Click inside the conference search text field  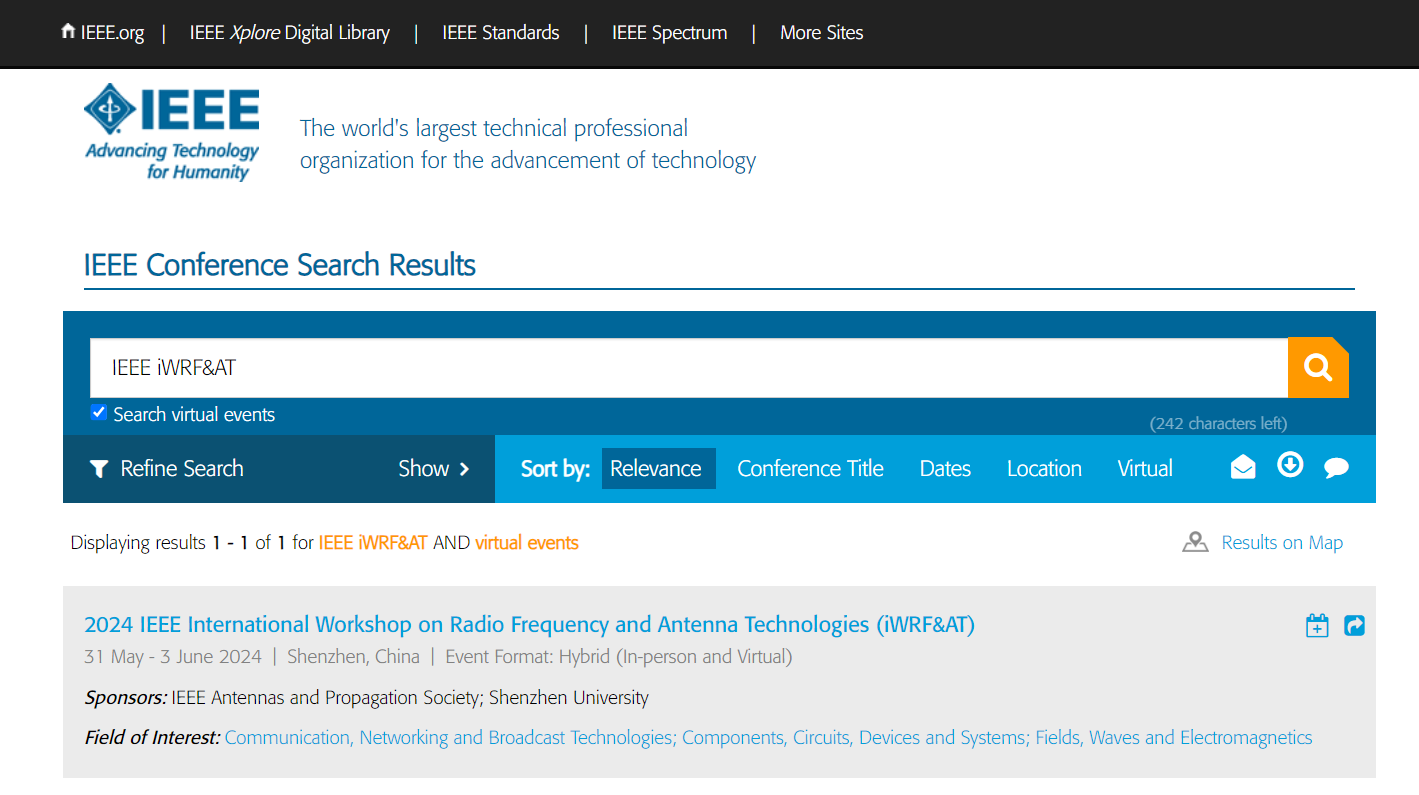coord(688,368)
